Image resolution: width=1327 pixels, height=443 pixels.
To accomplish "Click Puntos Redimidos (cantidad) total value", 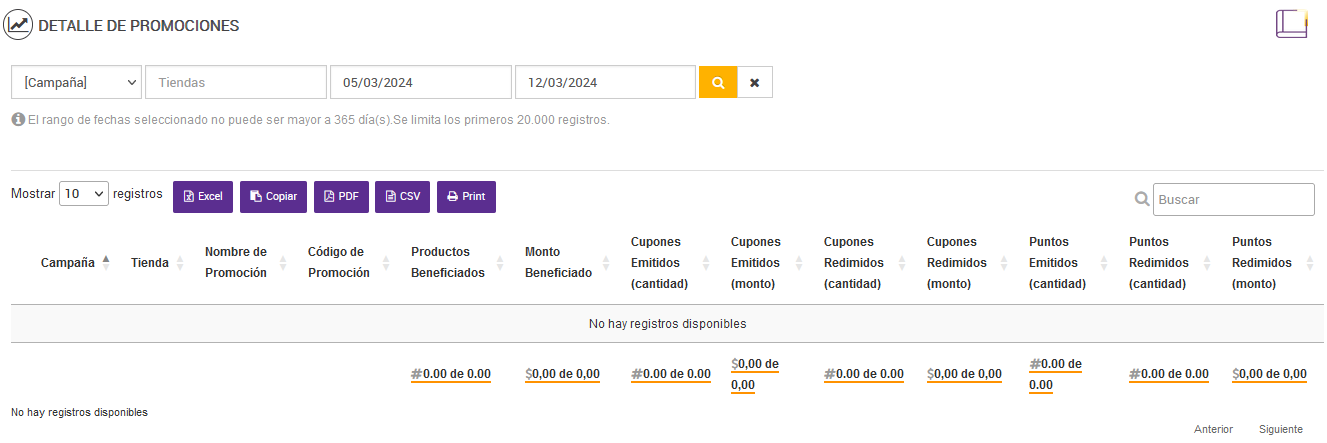I will pos(1169,374).
